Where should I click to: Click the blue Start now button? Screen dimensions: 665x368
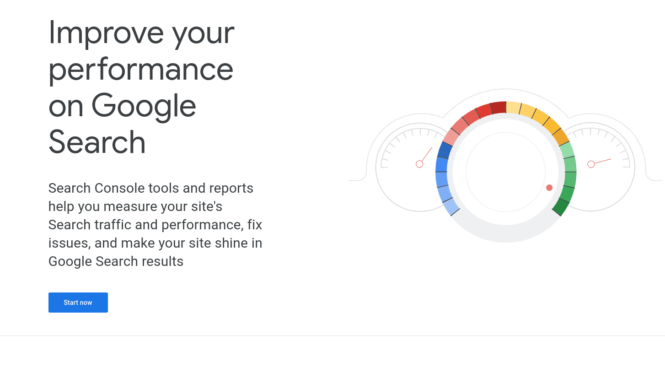pyautogui.click(x=78, y=302)
